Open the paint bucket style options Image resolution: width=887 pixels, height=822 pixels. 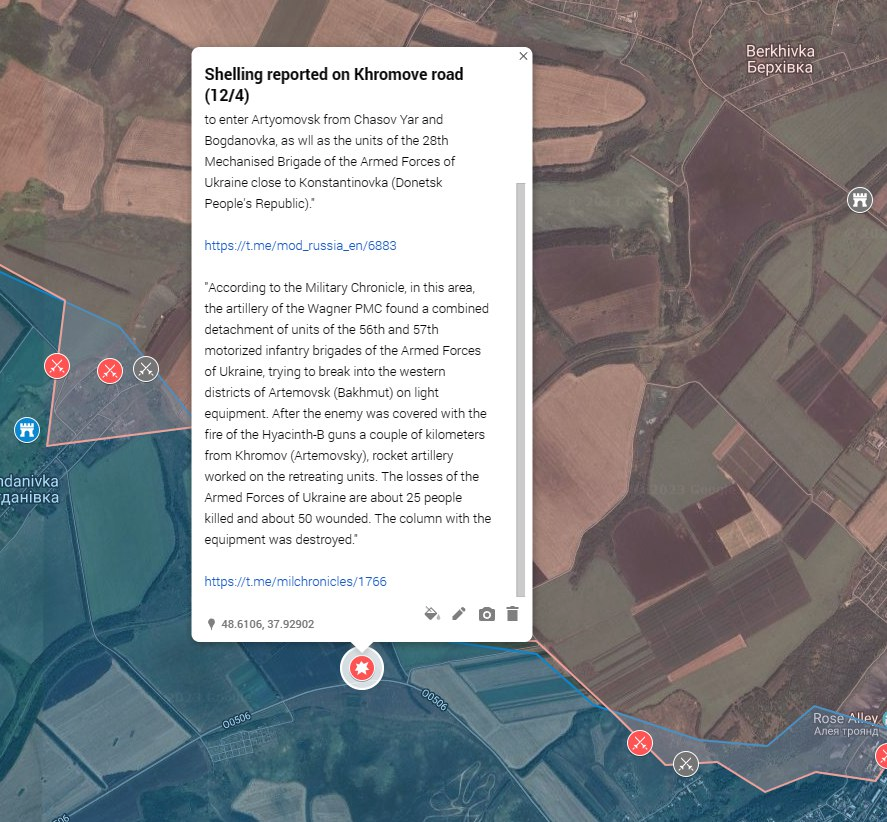coord(432,614)
